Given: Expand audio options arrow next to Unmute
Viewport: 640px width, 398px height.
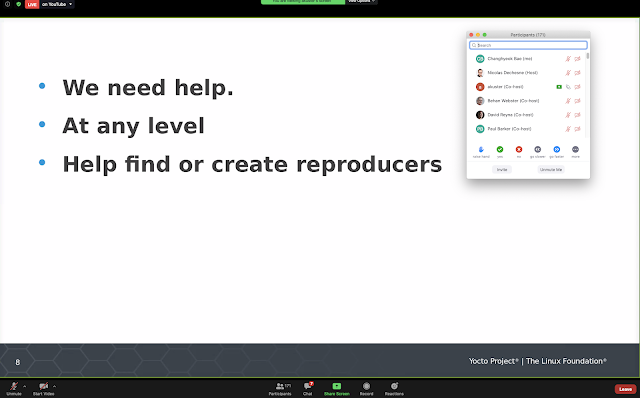Looking at the screenshot, I should pyautogui.click(x=24, y=386).
